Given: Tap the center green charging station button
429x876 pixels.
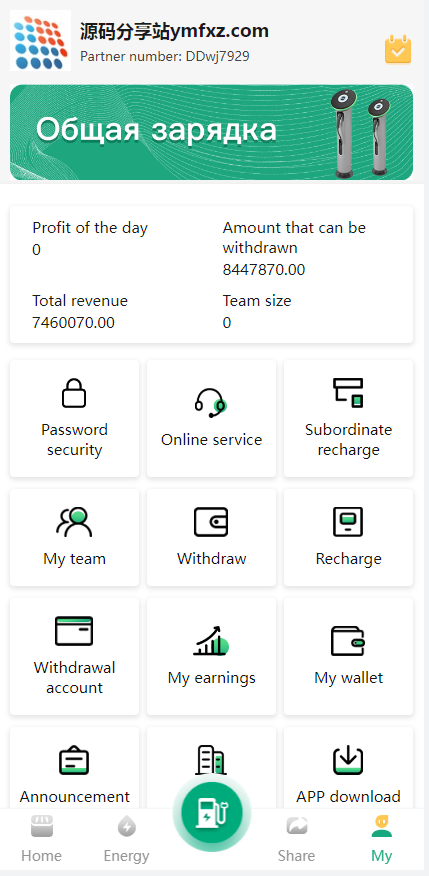Looking at the screenshot, I should click(x=212, y=812).
